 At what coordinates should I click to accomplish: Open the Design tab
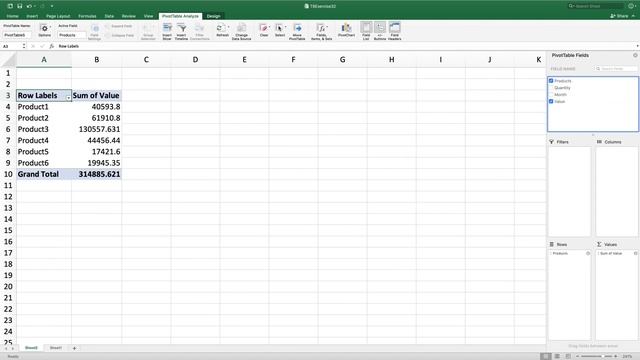point(213,16)
